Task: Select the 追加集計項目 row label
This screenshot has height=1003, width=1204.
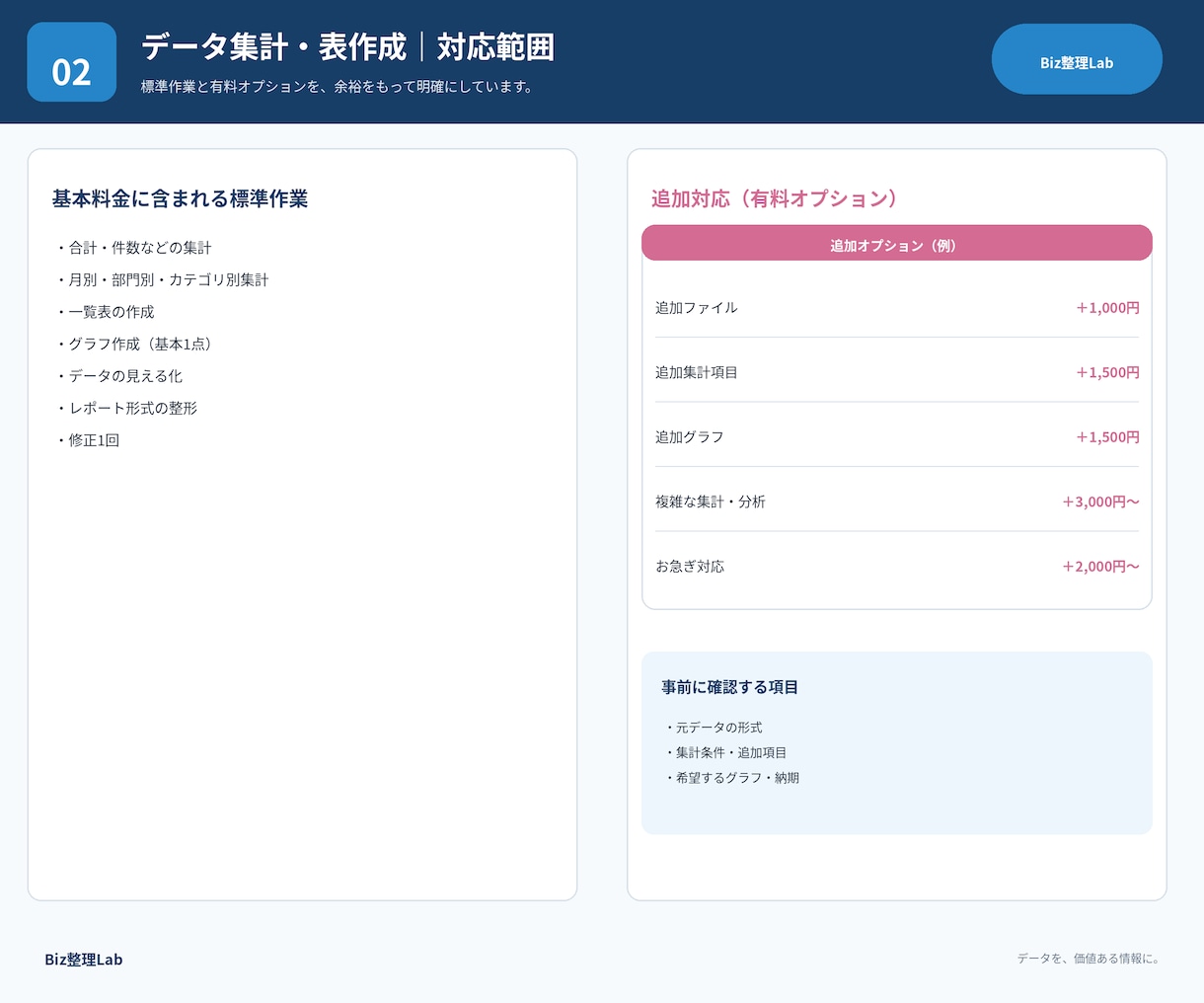Action: [697, 372]
